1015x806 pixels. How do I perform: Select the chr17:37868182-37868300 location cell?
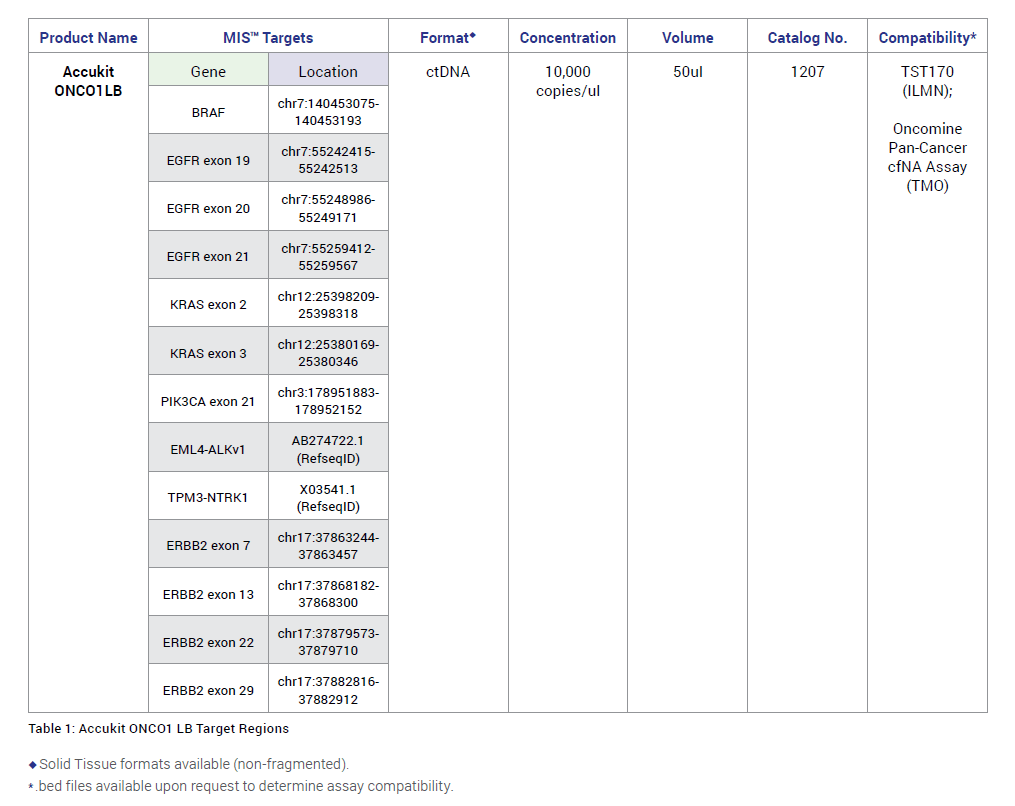point(328,592)
